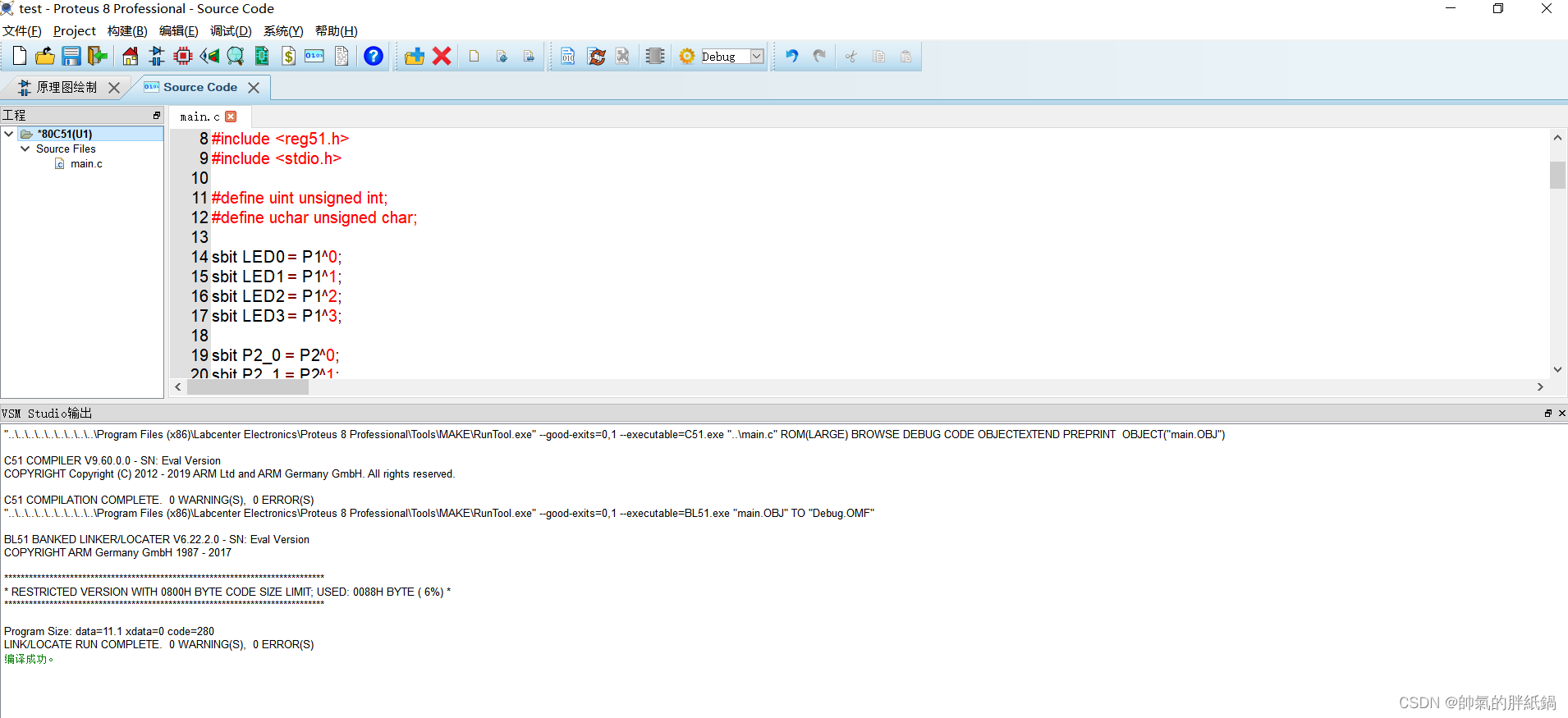Open PCB Layout chip icon
This screenshot has width=1568, height=718.
tap(183, 56)
